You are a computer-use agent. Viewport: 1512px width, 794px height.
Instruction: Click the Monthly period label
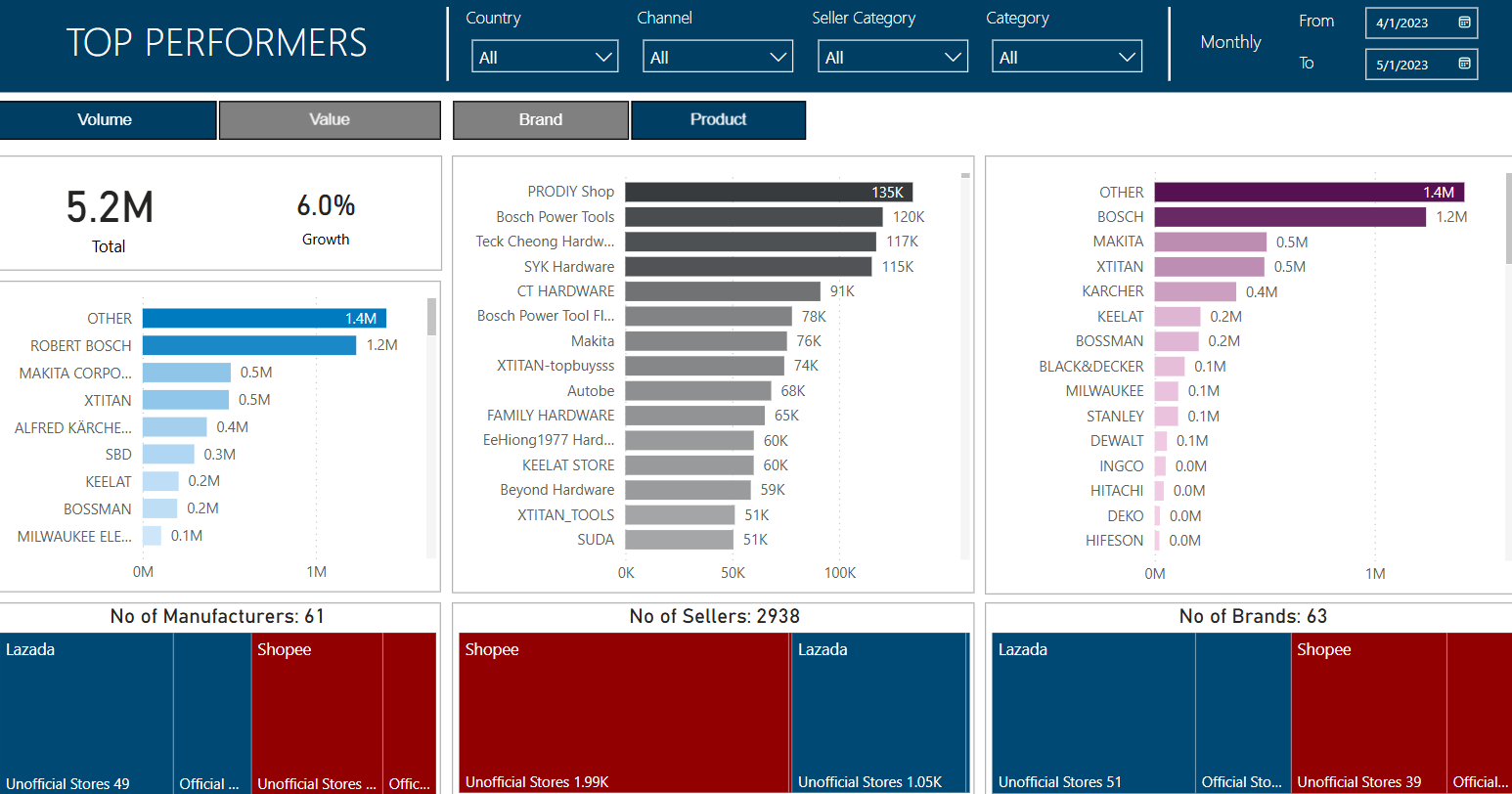1230,42
